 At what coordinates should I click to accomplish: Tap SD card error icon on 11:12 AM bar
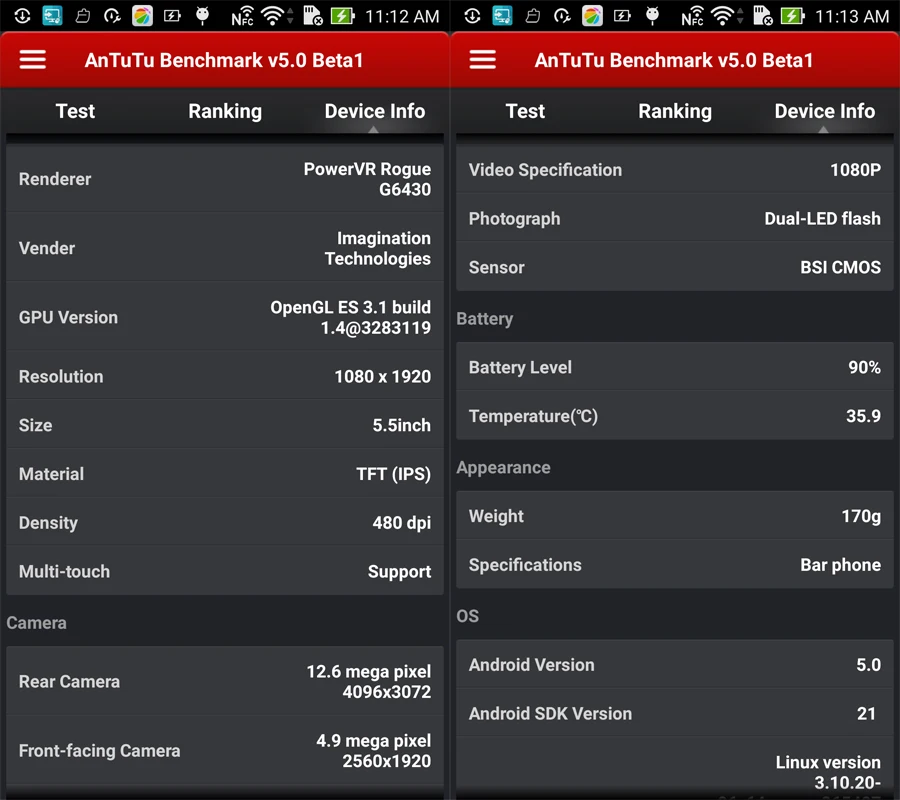(312, 16)
